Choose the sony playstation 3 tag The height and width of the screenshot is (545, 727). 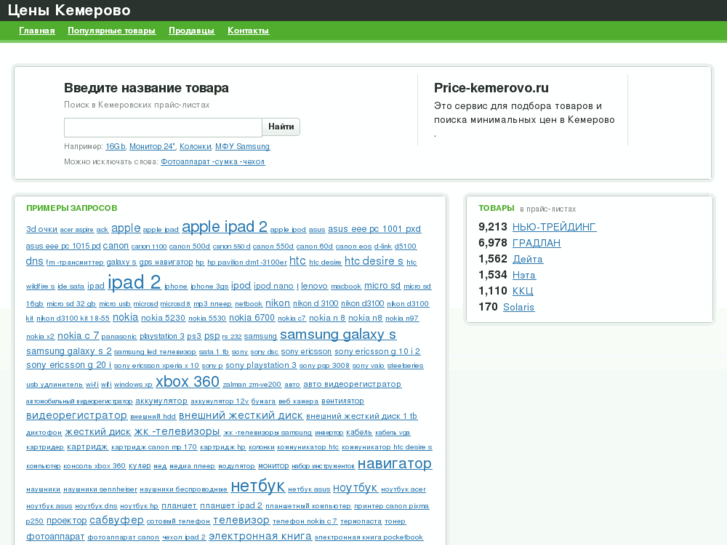click(x=261, y=365)
